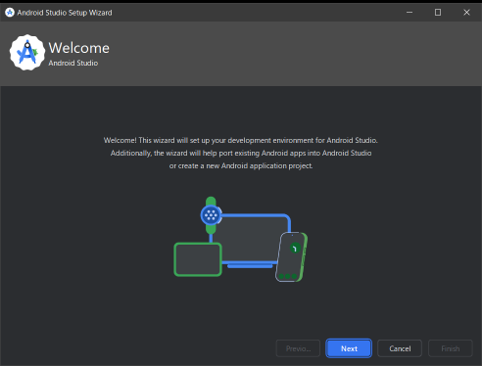Click 'Welcome! This wizard will set up' line
The image size is (482, 366).
click(x=241, y=140)
